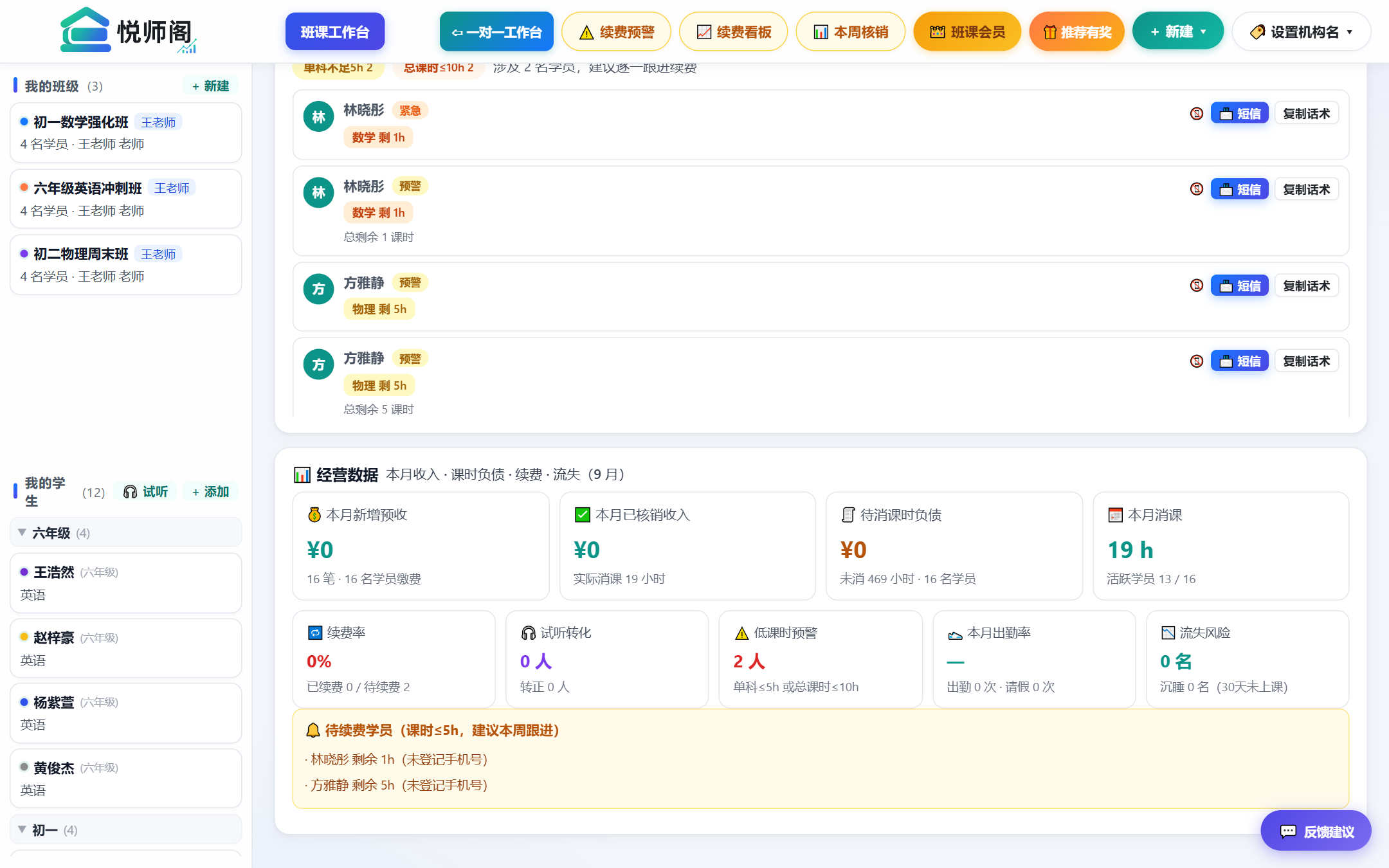Click purple dot beside 王浩然
This screenshot has height=868, width=1389.
(x=24, y=572)
